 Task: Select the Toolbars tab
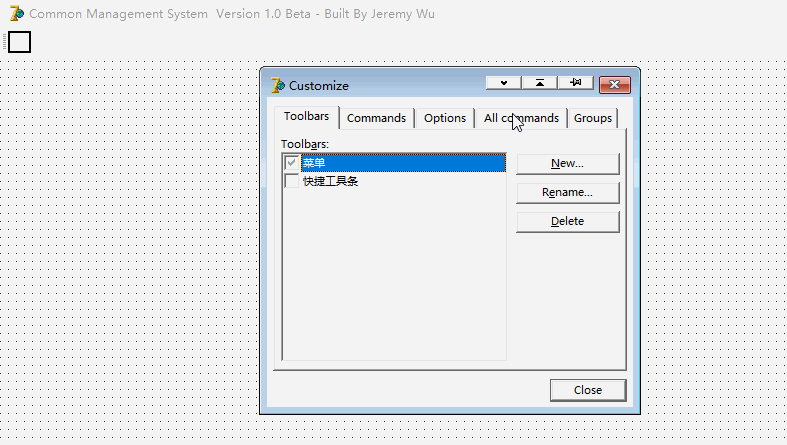pyautogui.click(x=306, y=117)
